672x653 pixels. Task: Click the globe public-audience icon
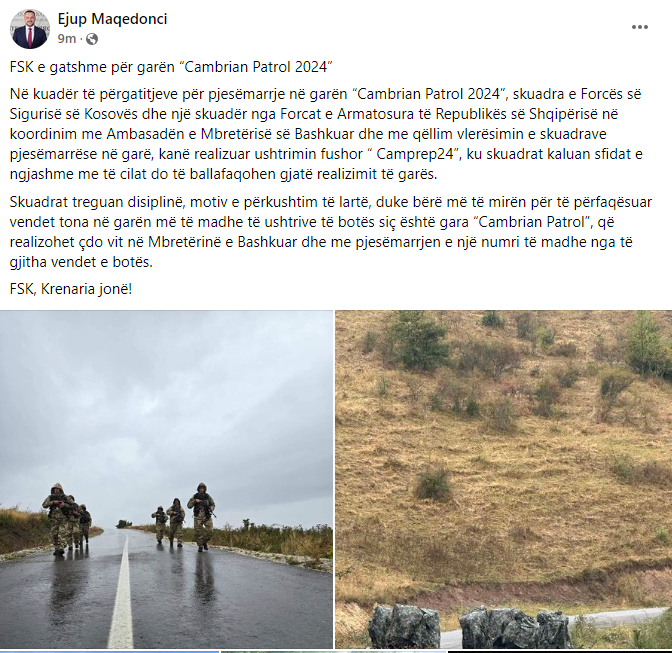(92, 39)
